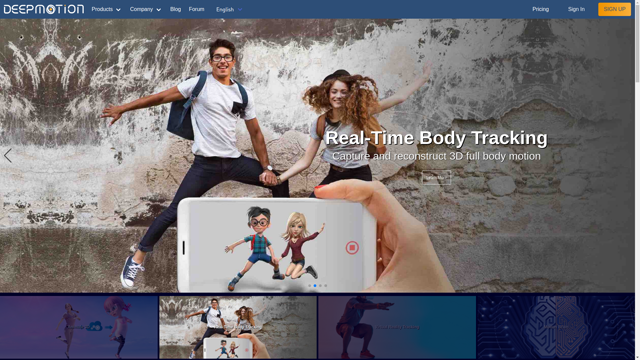
Task: Go to the previous carousel slide arrow
Action: coord(8,156)
